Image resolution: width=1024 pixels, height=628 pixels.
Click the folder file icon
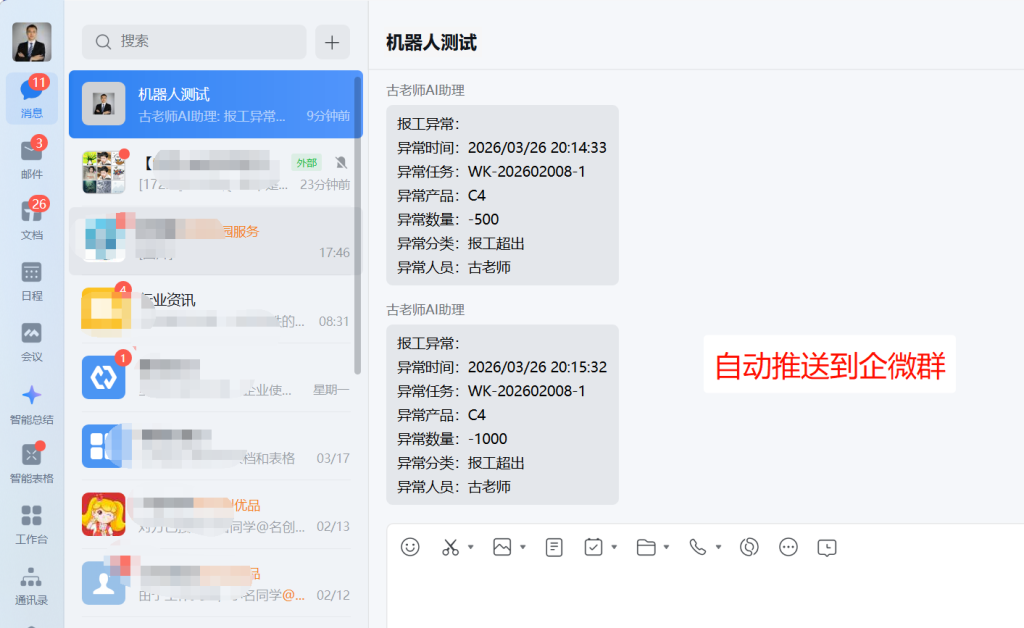pos(646,547)
